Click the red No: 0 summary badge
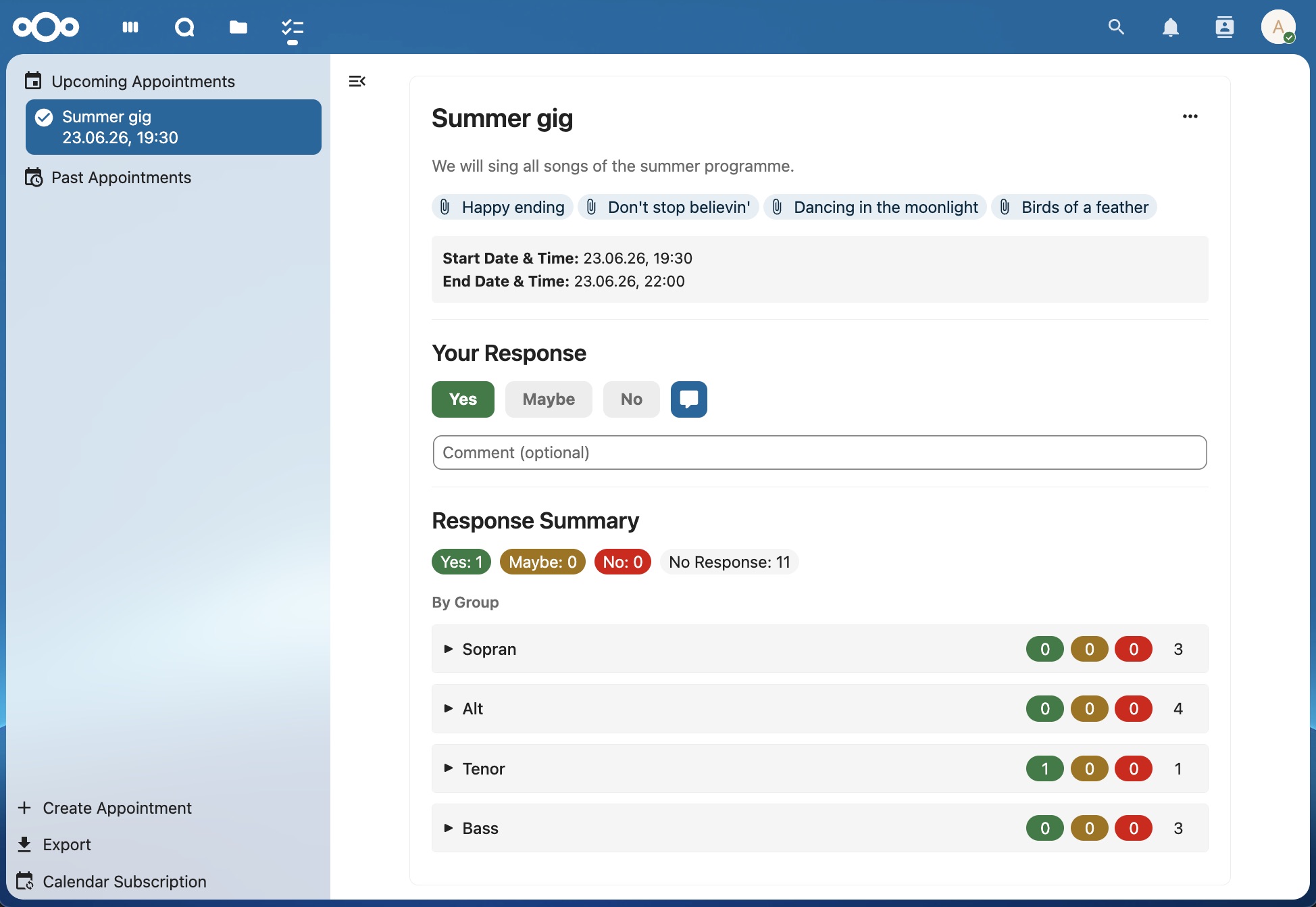Viewport: 1316px width, 907px height. [x=623, y=562]
